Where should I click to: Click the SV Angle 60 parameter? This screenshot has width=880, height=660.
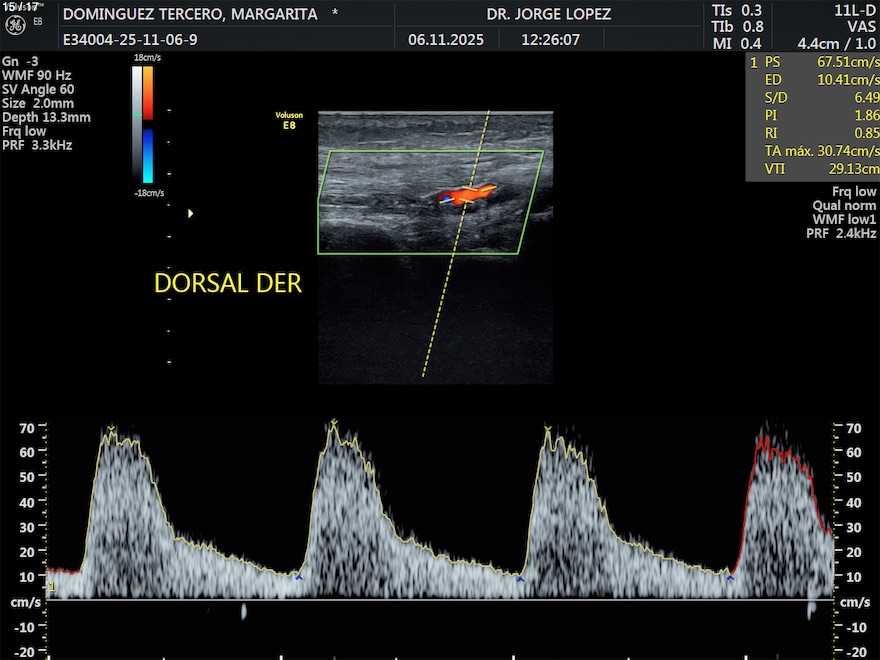point(38,89)
